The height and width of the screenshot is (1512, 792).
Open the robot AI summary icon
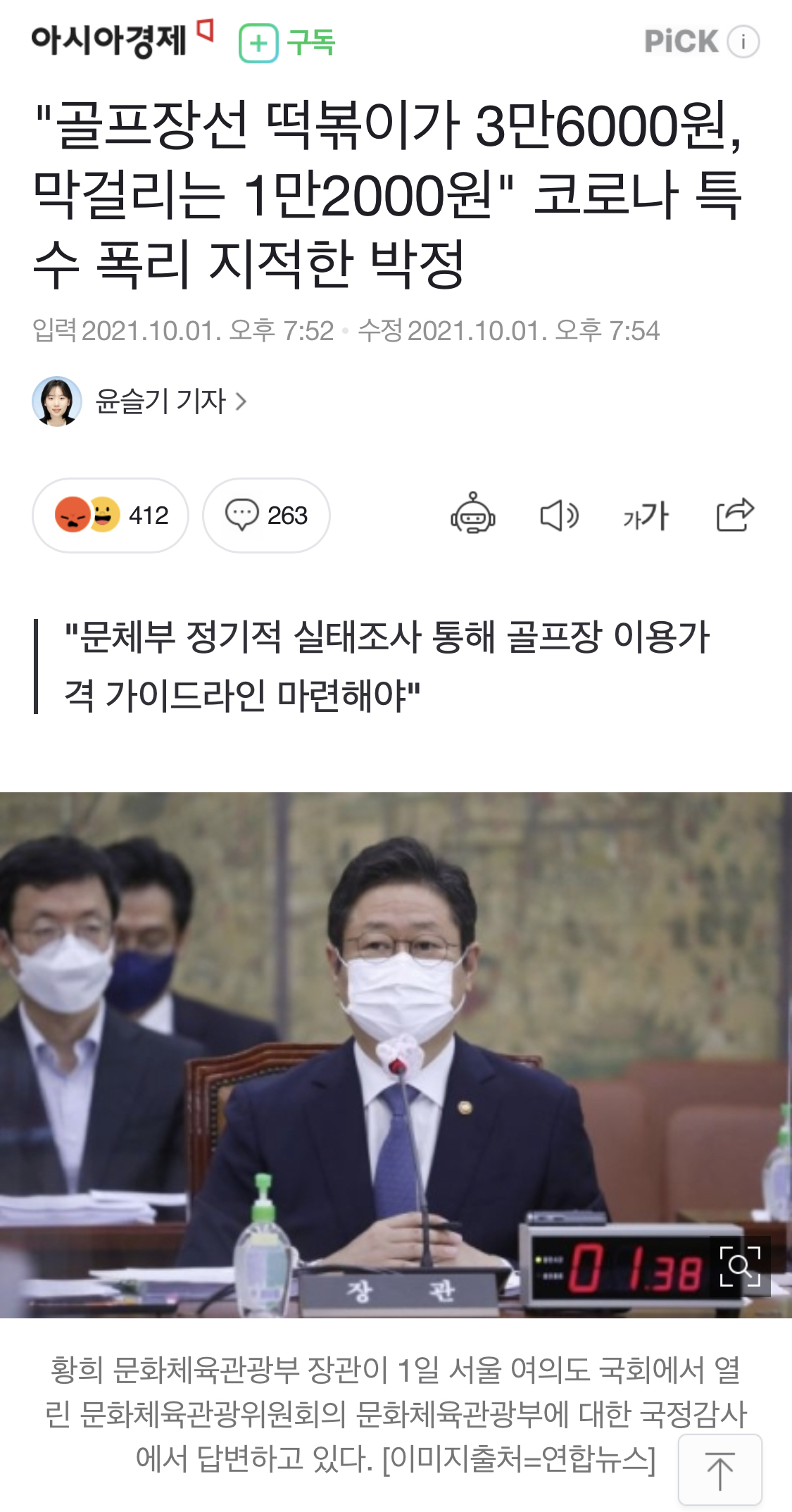pyautogui.click(x=472, y=515)
